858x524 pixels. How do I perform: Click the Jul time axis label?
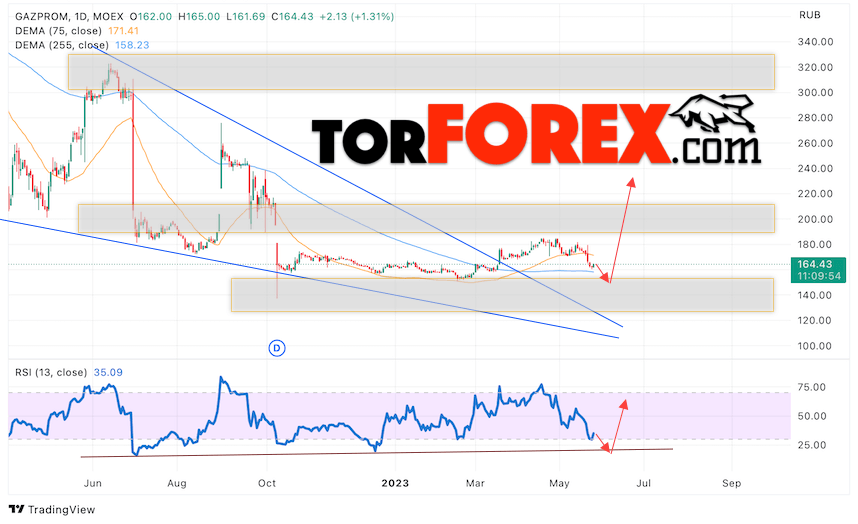644,483
